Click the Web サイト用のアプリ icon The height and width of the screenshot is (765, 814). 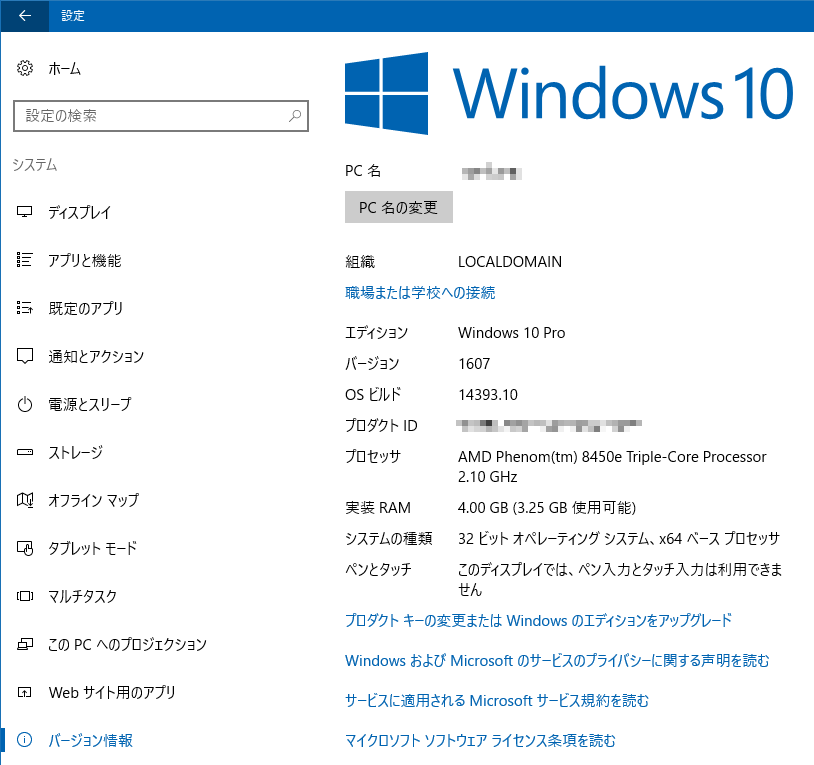click(24, 692)
